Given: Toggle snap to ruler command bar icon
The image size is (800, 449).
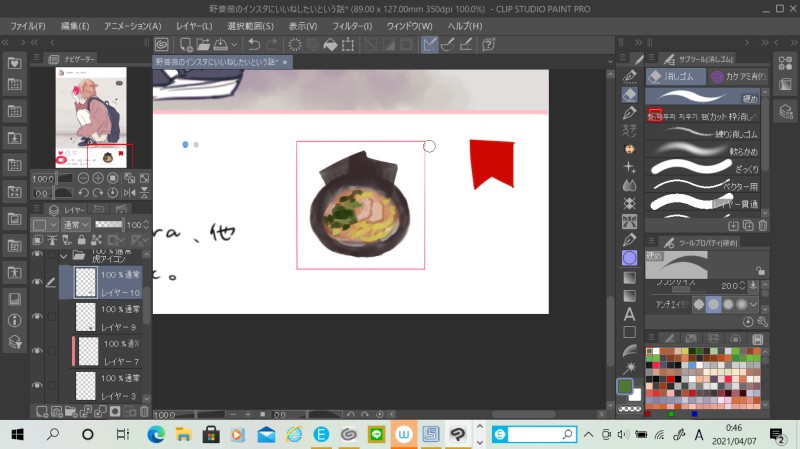Looking at the screenshot, I should pos(430,45).
